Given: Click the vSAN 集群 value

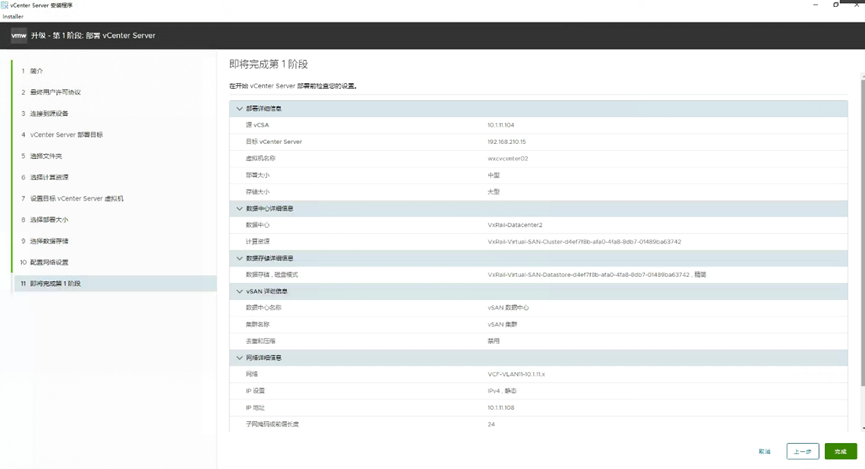Looking at the screenshot, I should point(502,324).
